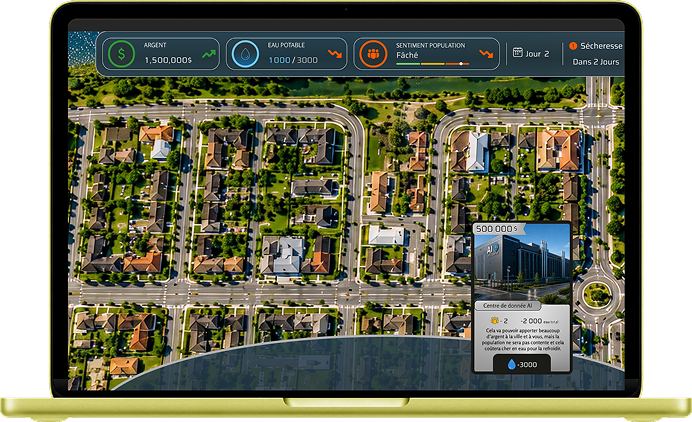The height and width of the screenshot is (422, 692).
Task: Select the Centre de donnée AI card image
Action: point(522,261)
